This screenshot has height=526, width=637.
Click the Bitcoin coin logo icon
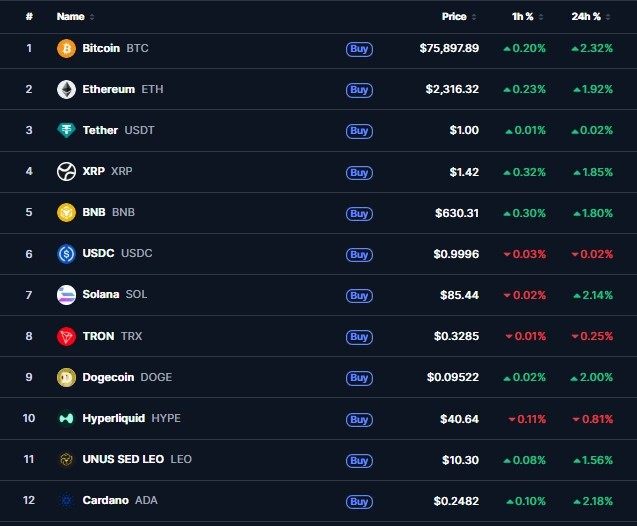tap(66, 48)
